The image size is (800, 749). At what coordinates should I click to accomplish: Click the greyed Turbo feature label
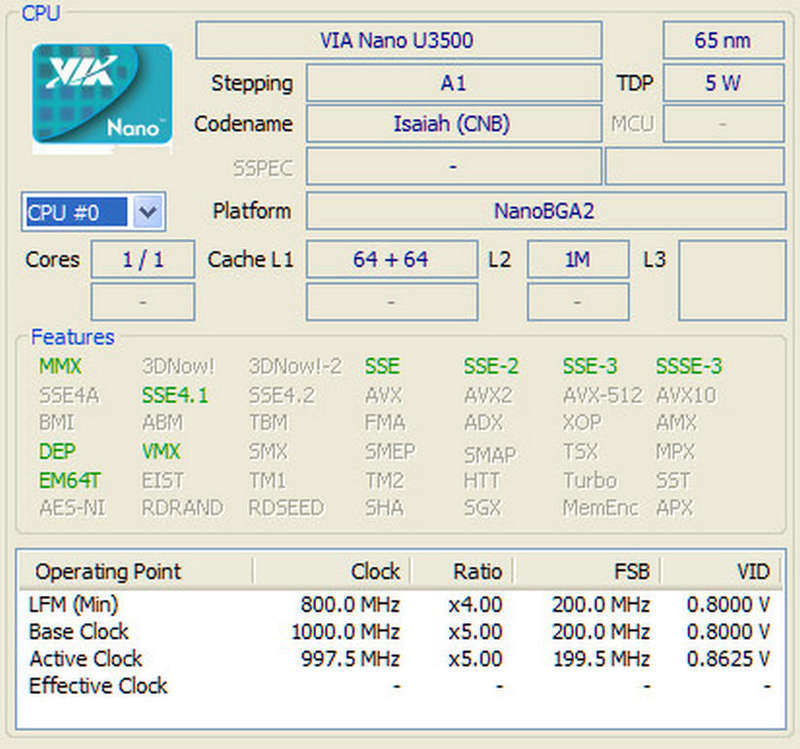(590, 481)
